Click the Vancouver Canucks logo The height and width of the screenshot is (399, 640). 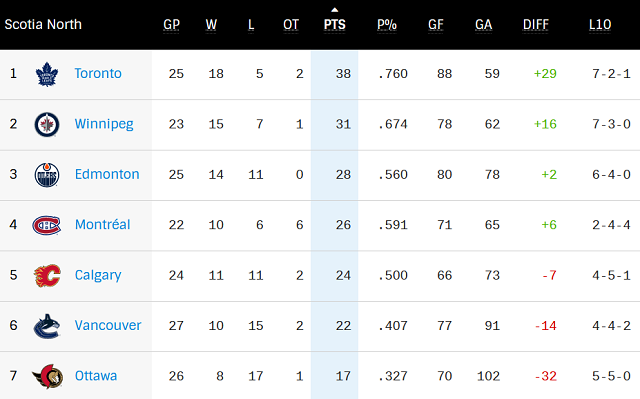pos(47,326)
